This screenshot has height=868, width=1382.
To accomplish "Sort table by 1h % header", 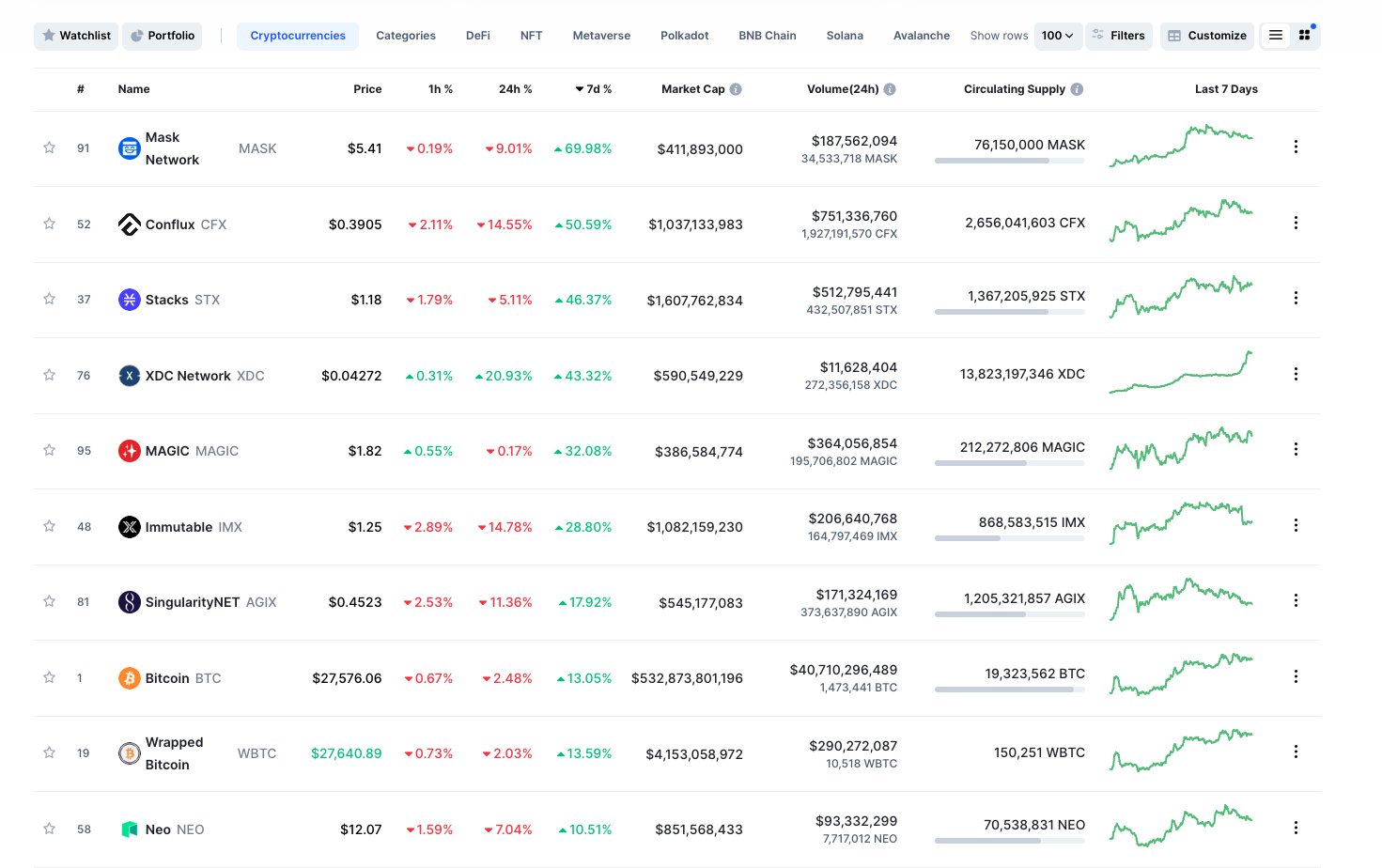I will [x=441, y=89].
